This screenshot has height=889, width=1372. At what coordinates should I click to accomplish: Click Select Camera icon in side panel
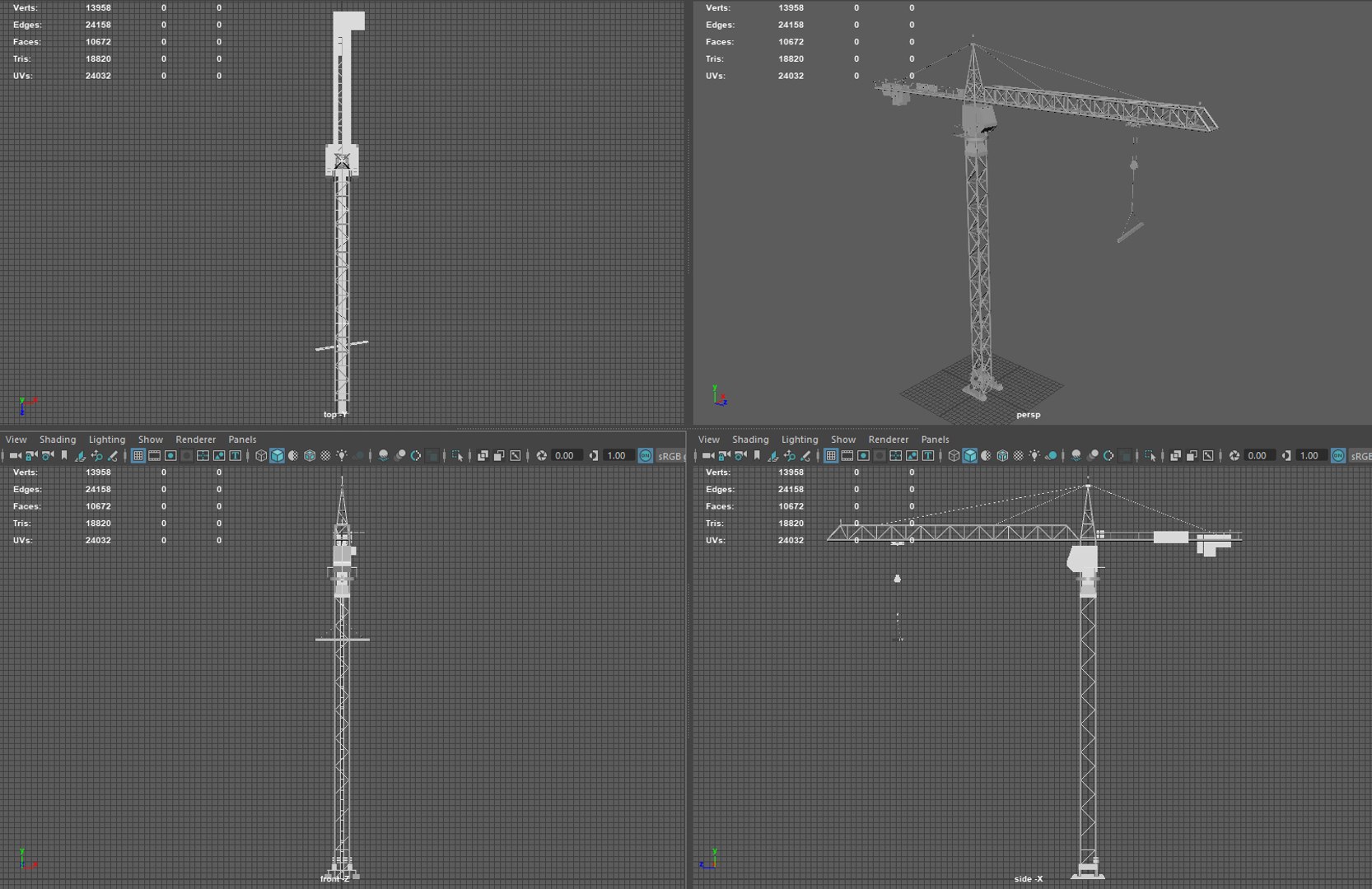click(x=708, y=455)
